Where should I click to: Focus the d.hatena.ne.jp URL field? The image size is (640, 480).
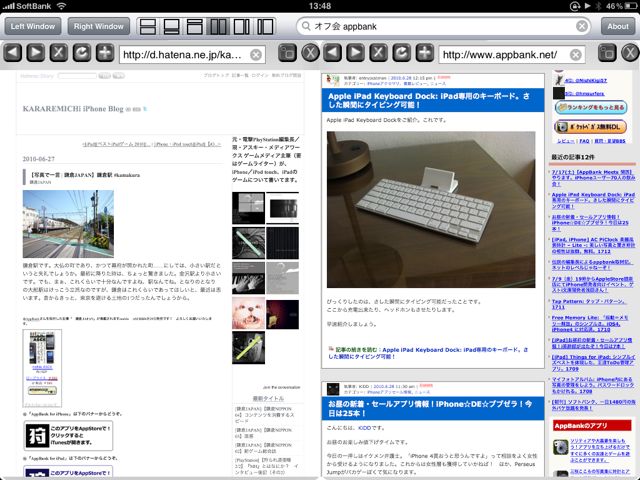pos(192,55)
